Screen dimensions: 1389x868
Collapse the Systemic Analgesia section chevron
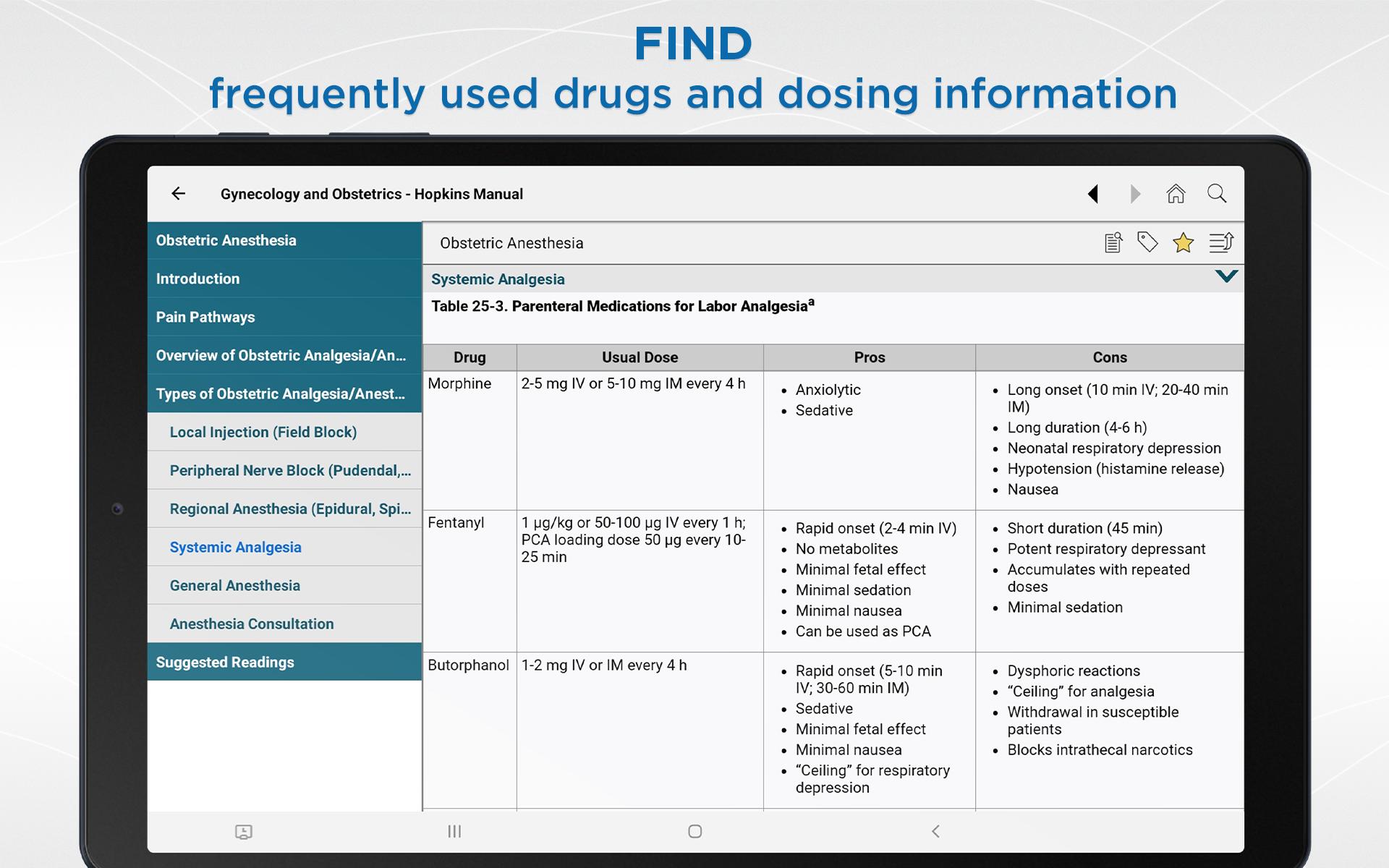tap(1226, 277)
